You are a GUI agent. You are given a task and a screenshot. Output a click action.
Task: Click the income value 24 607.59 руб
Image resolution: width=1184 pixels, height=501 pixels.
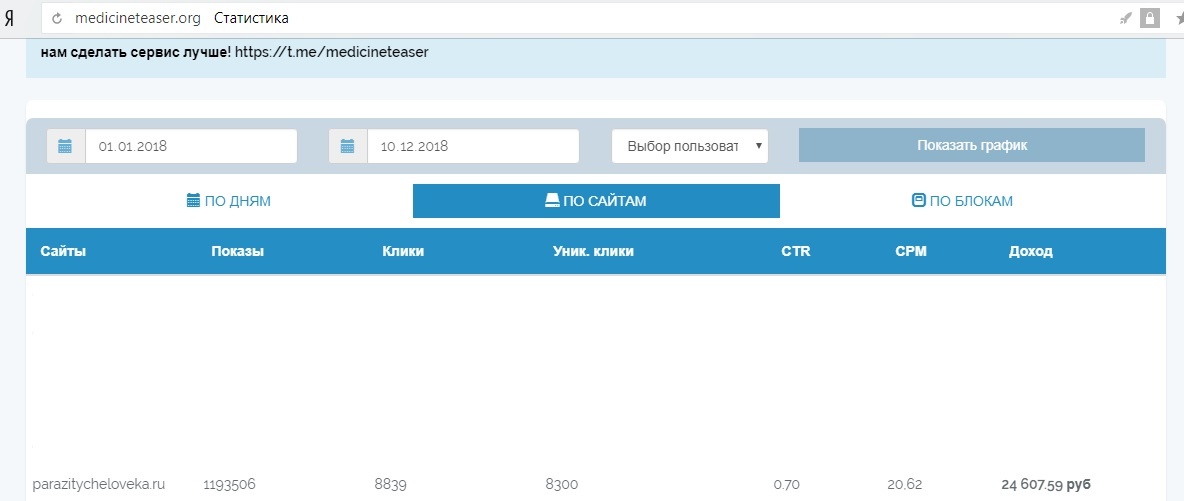[1047, 484]
